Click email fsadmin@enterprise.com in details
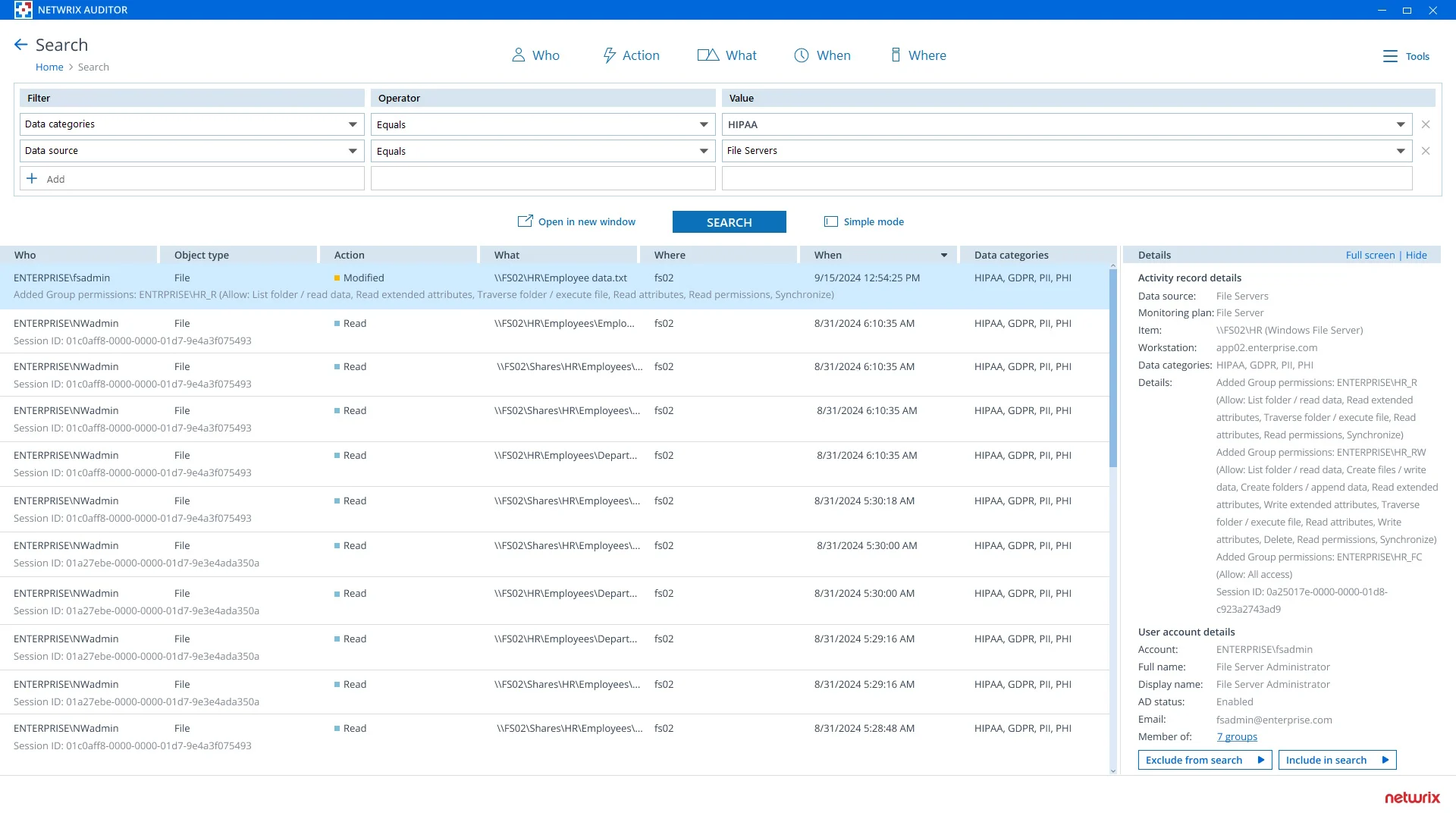Viewport: 1456px width, 819px height. click(1274, 720)
